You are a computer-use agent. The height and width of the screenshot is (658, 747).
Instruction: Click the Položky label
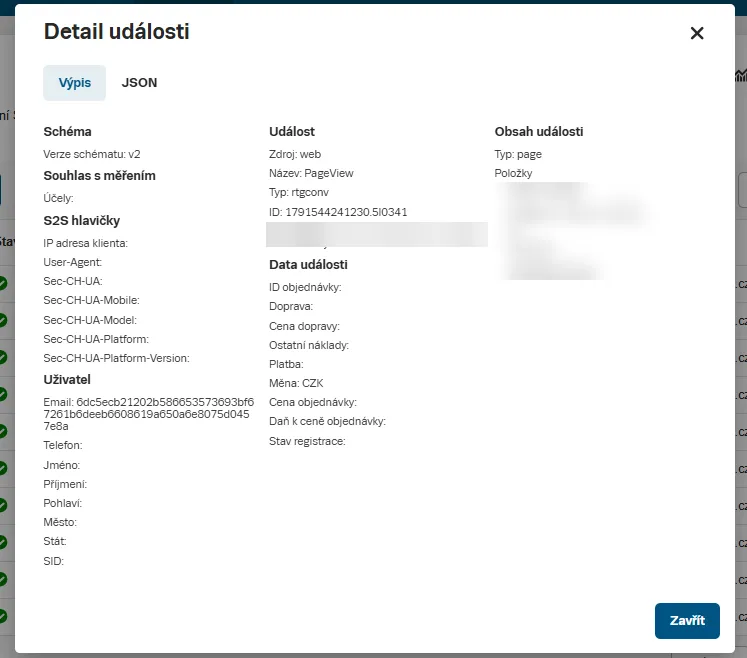tap(513, 173)
